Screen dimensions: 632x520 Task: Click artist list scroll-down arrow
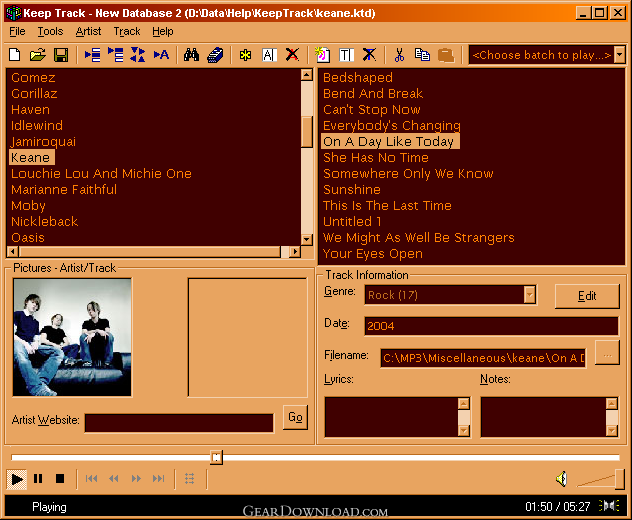pyautogui.click(x=307, y=239)
